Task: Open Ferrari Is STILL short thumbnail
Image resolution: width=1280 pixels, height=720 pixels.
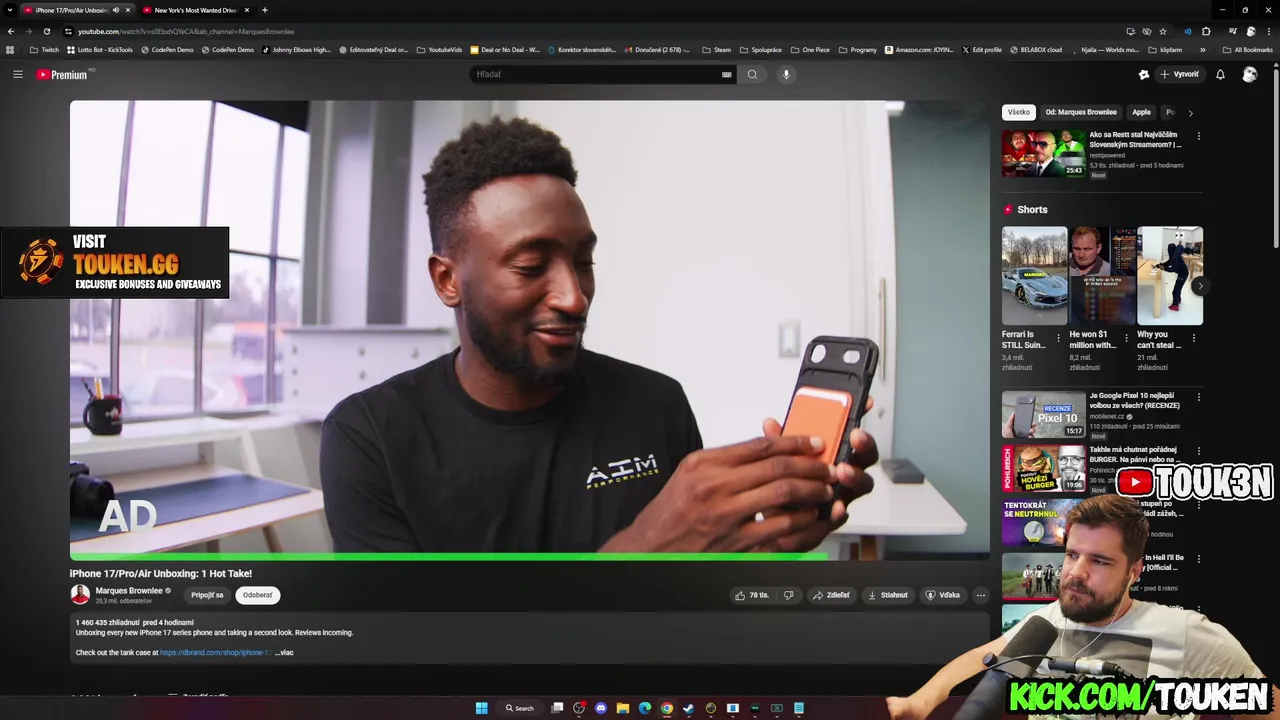Action: tap(1034, 276)
